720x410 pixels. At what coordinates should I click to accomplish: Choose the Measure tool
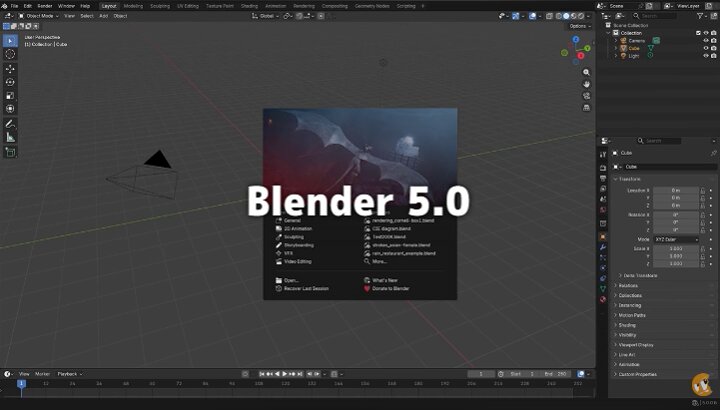[x=10, y=137]
